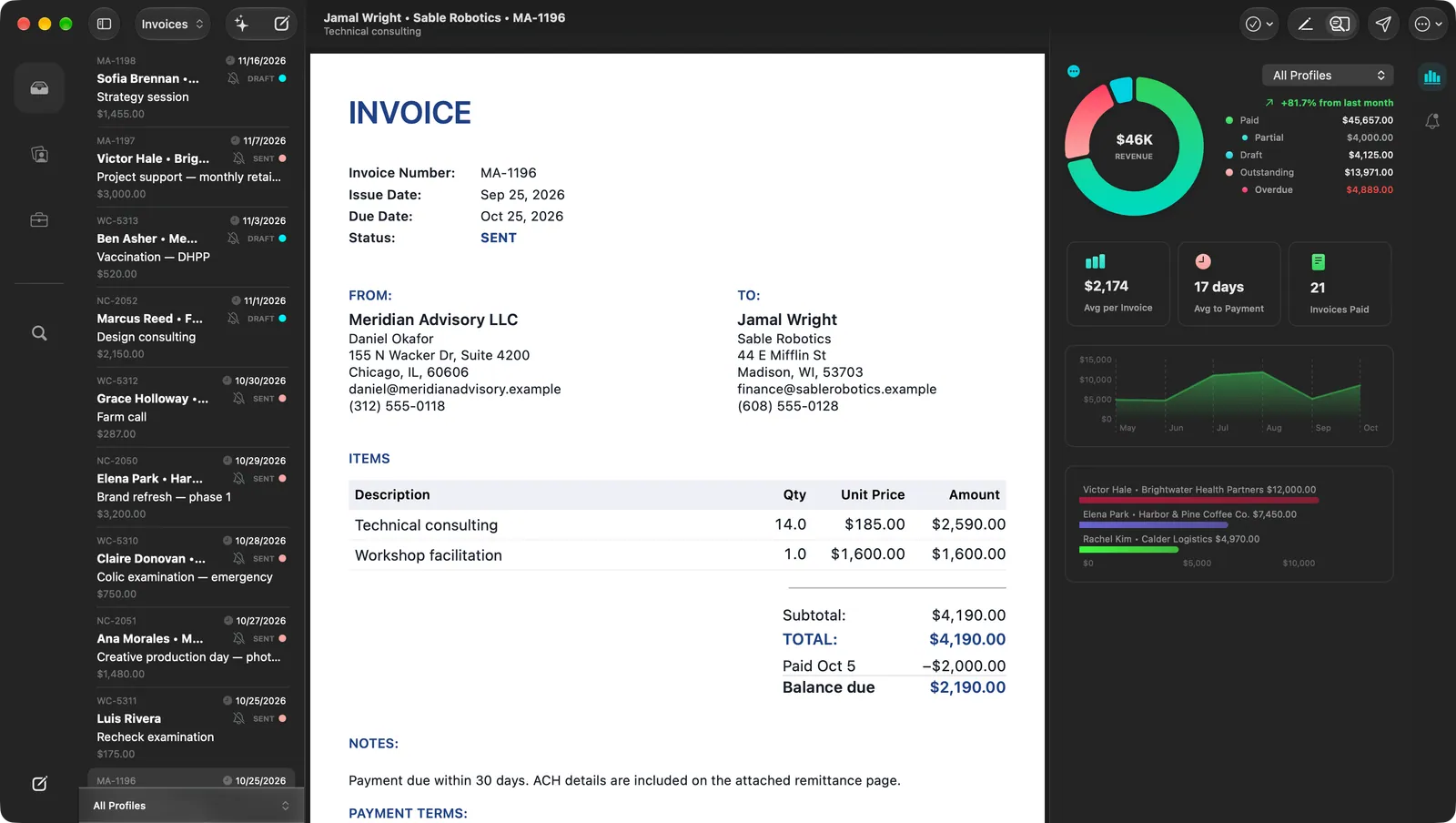Click daniel@meridianadvisory.example email address
This screenshot has width=1456, height=823.
[x=455, y=390]
